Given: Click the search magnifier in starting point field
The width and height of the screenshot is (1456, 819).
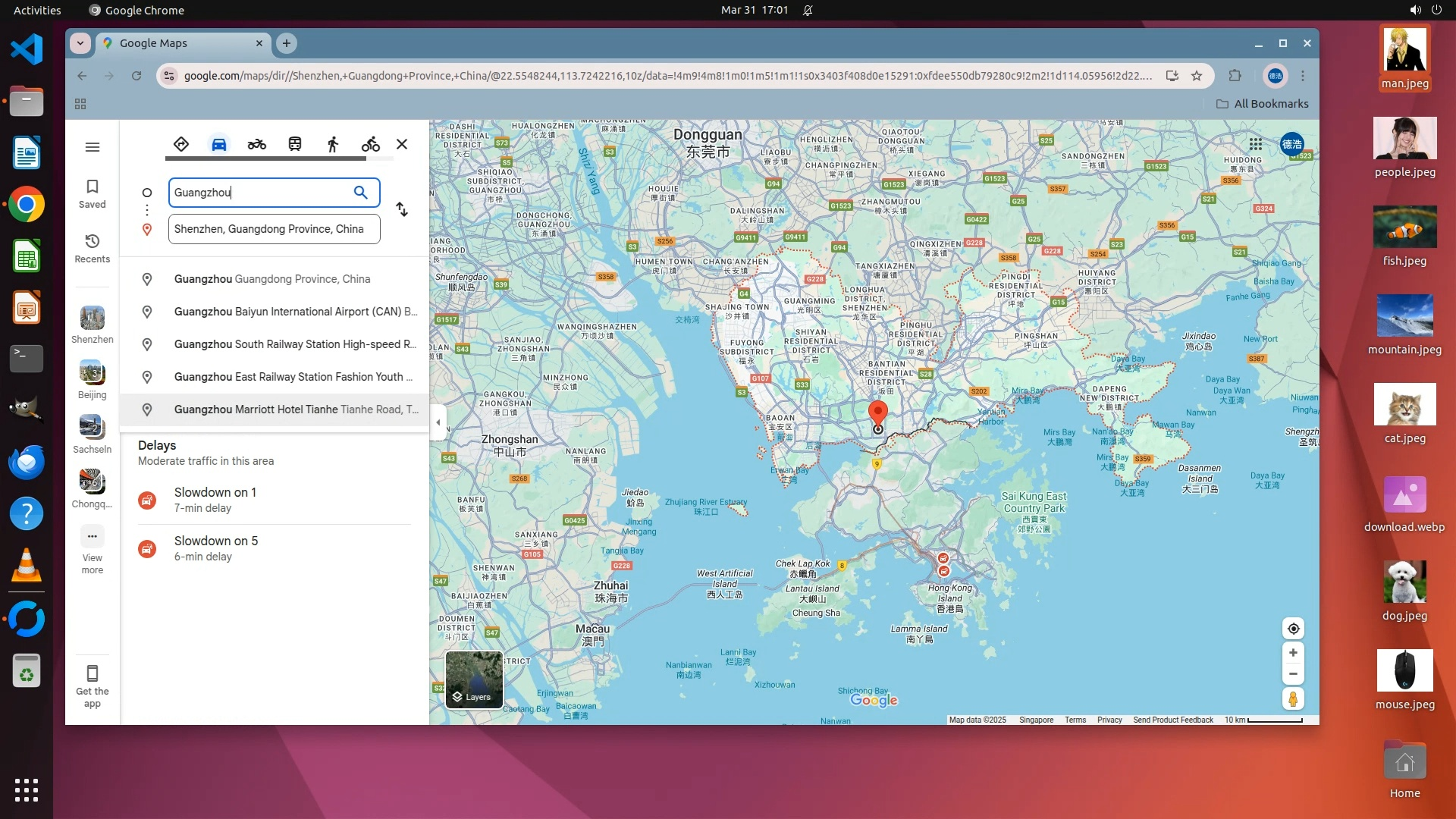Looking at the screenshot, I should 361,193.
